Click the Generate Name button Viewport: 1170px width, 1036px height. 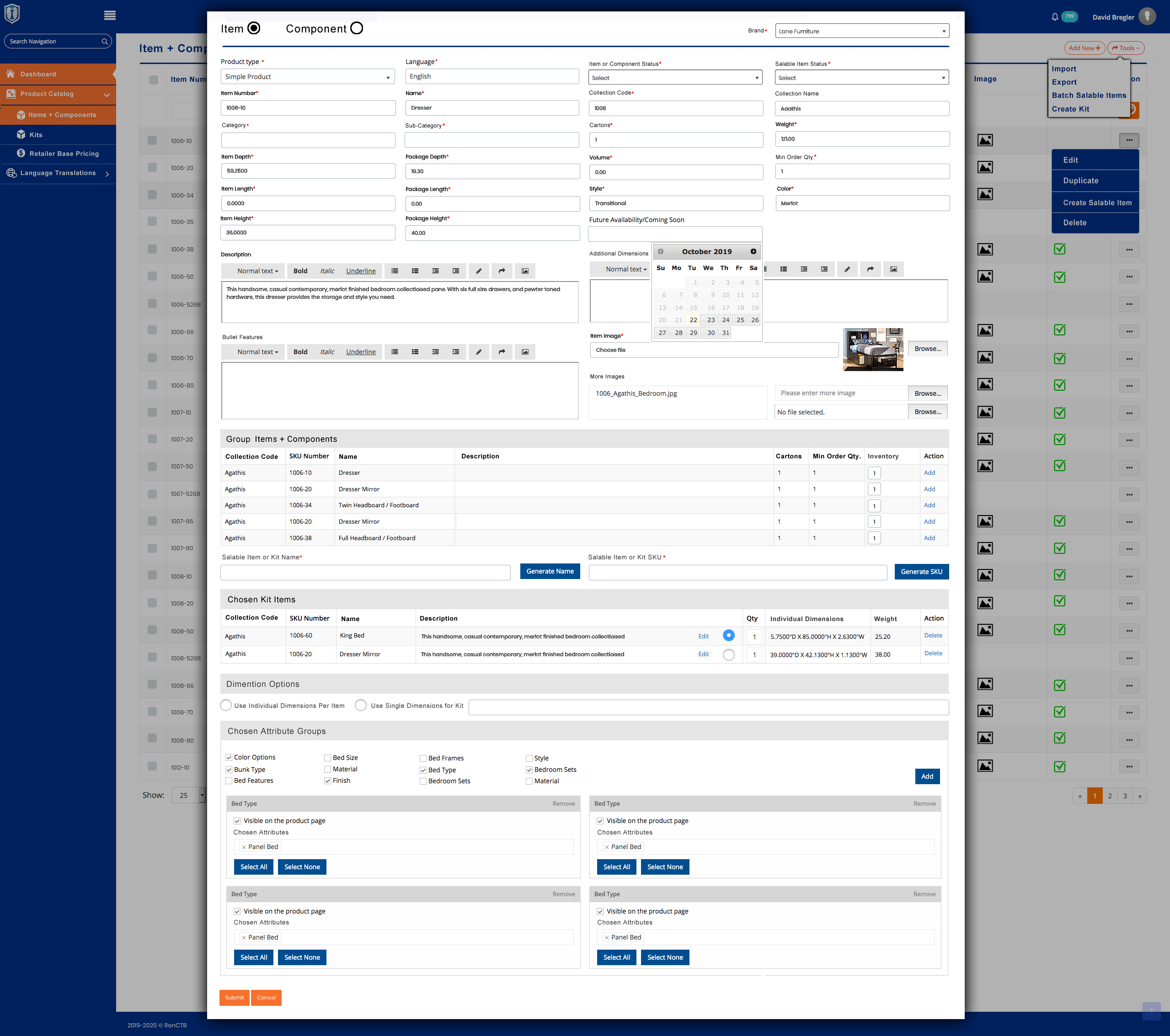(x=550, y=571)
